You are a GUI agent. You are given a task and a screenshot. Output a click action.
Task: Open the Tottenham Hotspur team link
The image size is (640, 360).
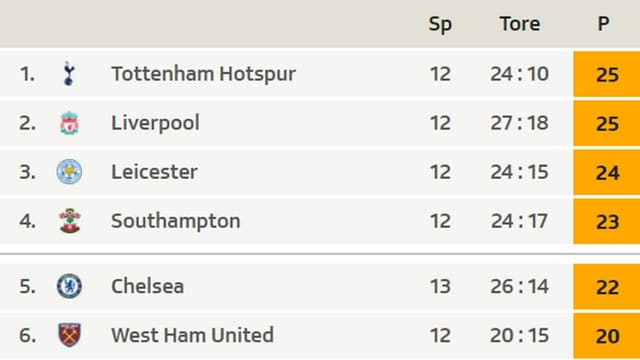(x=203, y=74)
